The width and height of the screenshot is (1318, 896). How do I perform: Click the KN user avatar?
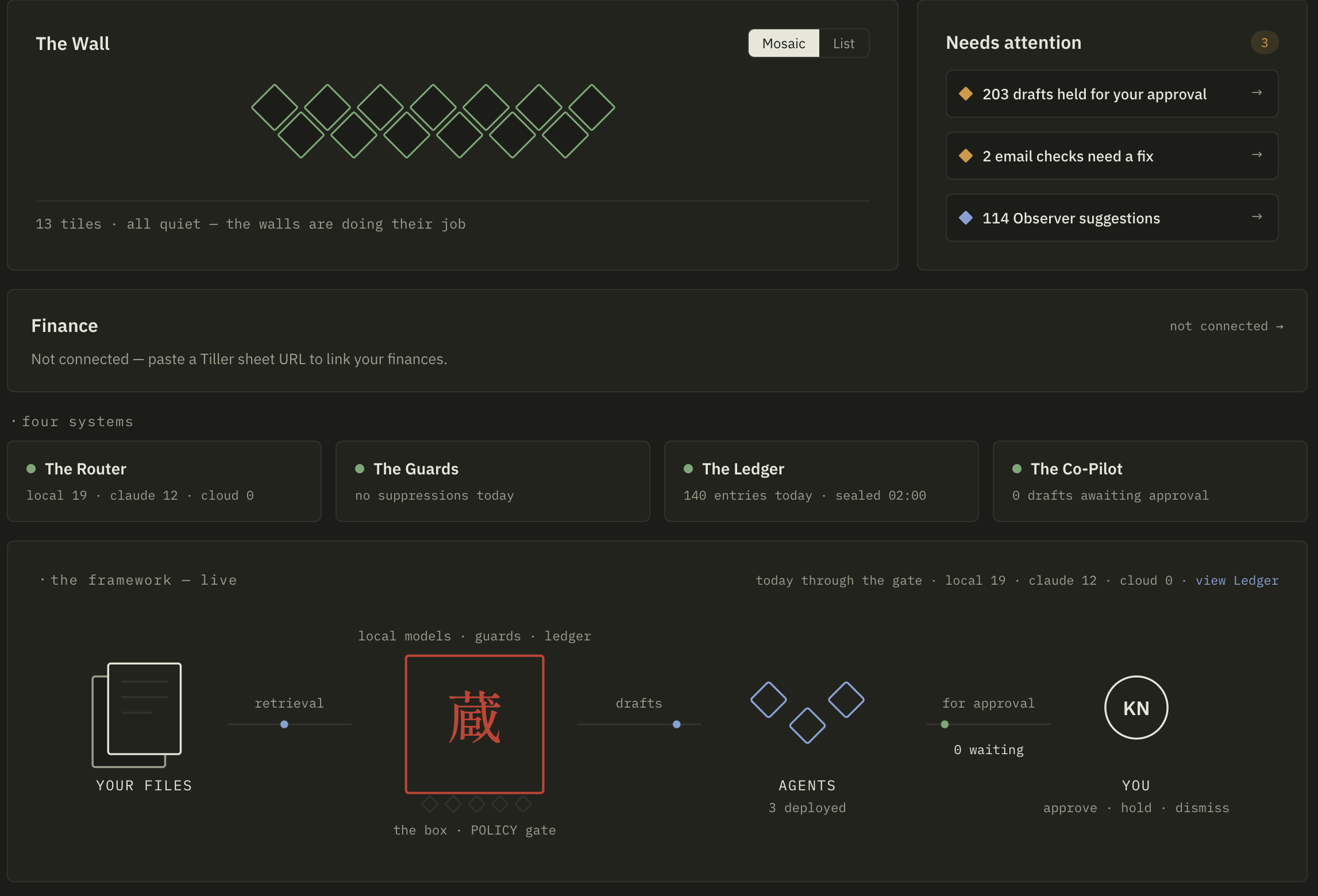click(1136, 708)
